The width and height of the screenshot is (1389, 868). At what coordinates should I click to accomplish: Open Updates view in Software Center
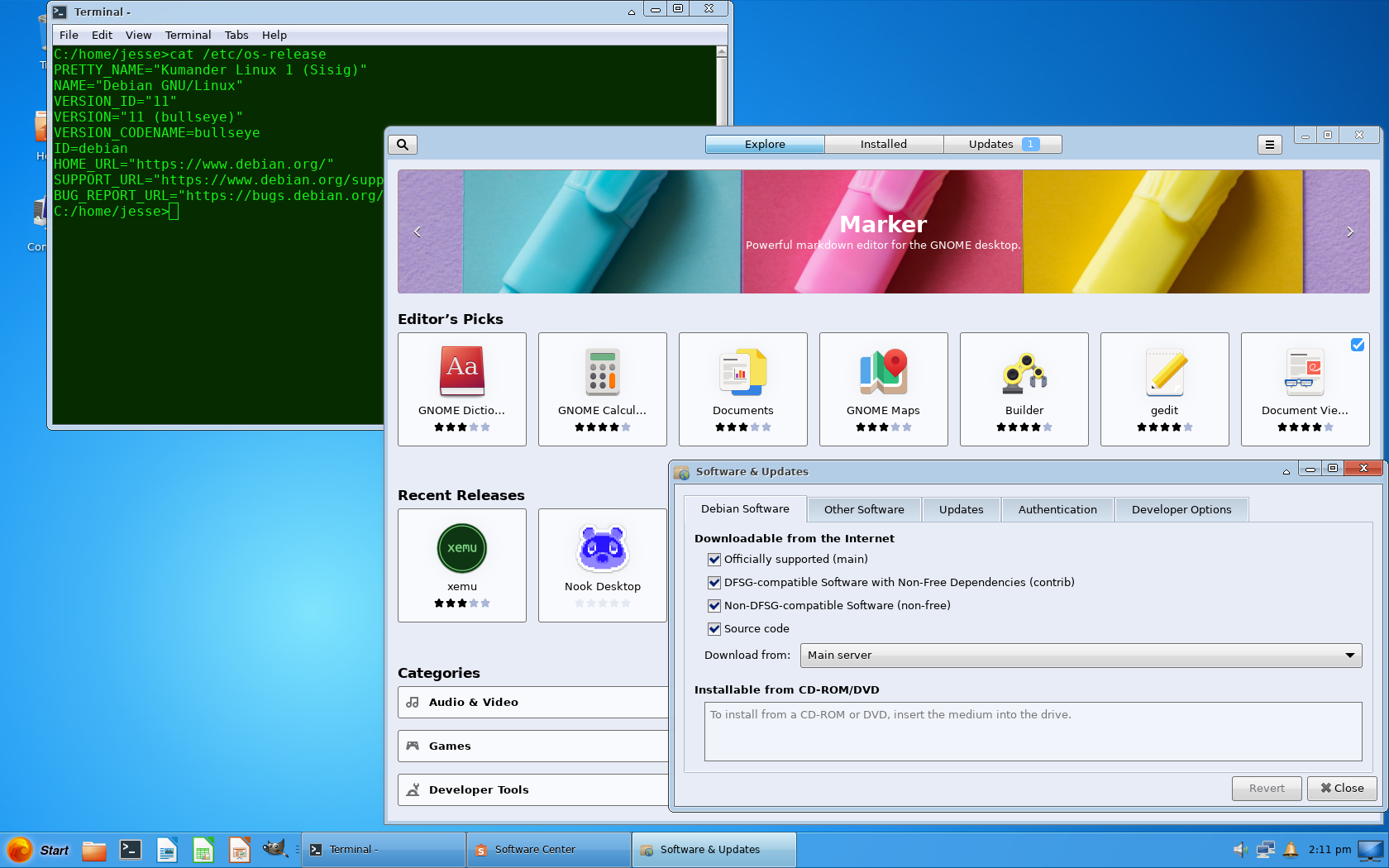[x=1003, y=145]
